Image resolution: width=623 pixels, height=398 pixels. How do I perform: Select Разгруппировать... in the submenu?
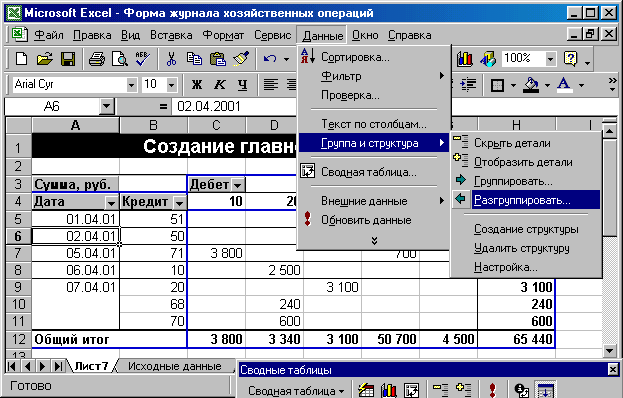[x=526, y=200]
